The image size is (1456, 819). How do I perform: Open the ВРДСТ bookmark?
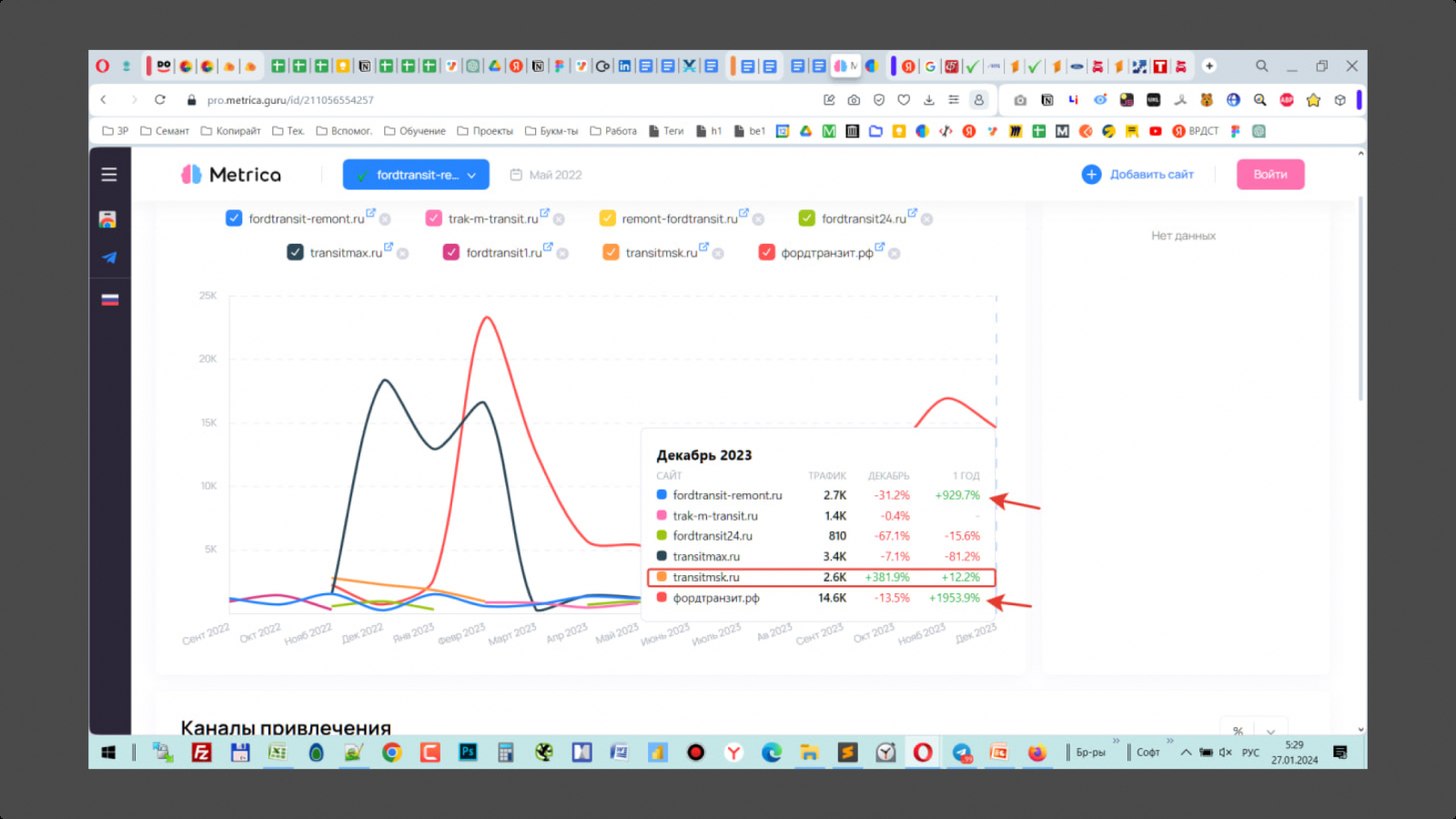click(x=1196, y=131)
